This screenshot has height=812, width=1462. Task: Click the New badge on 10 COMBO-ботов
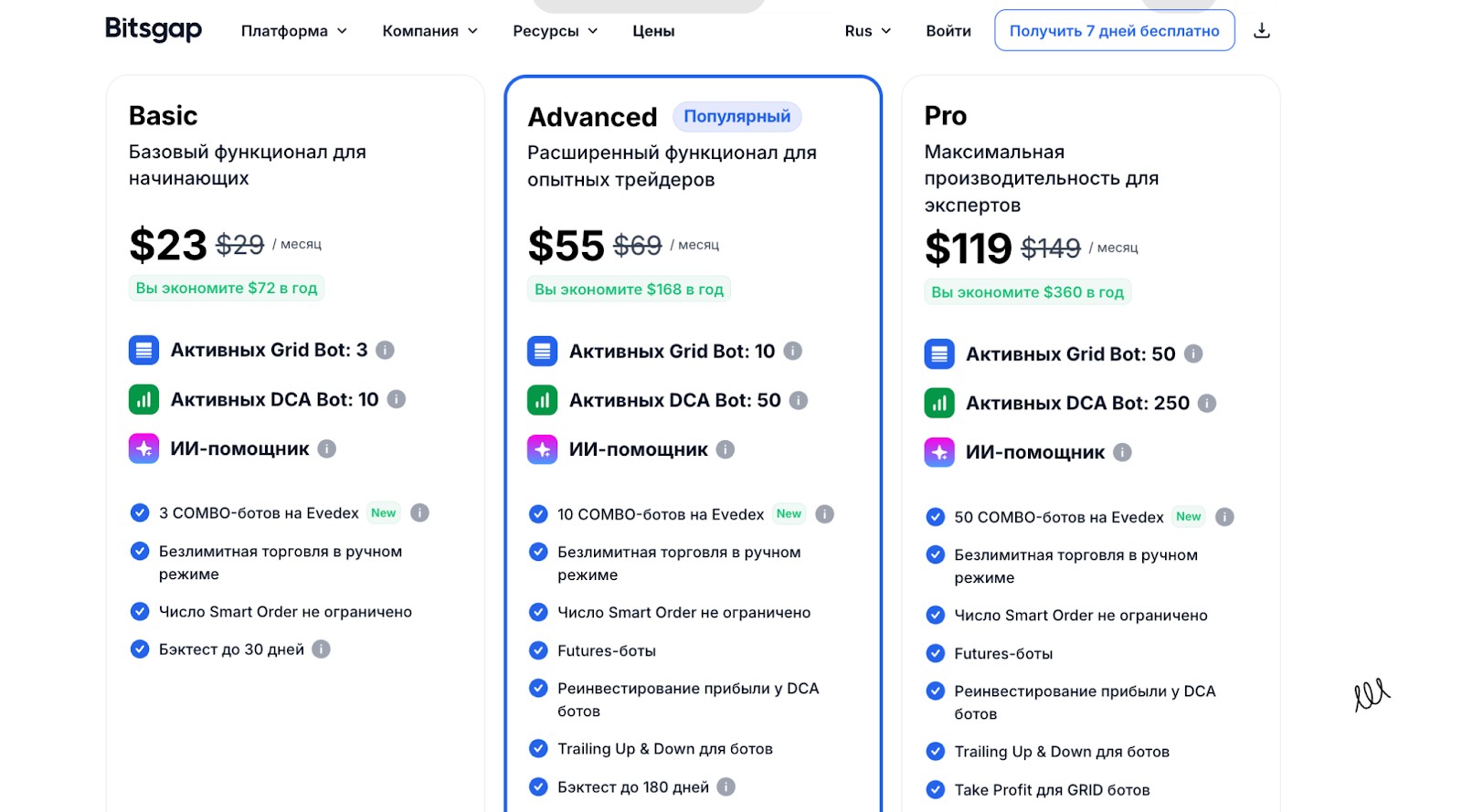pos(789,513)
